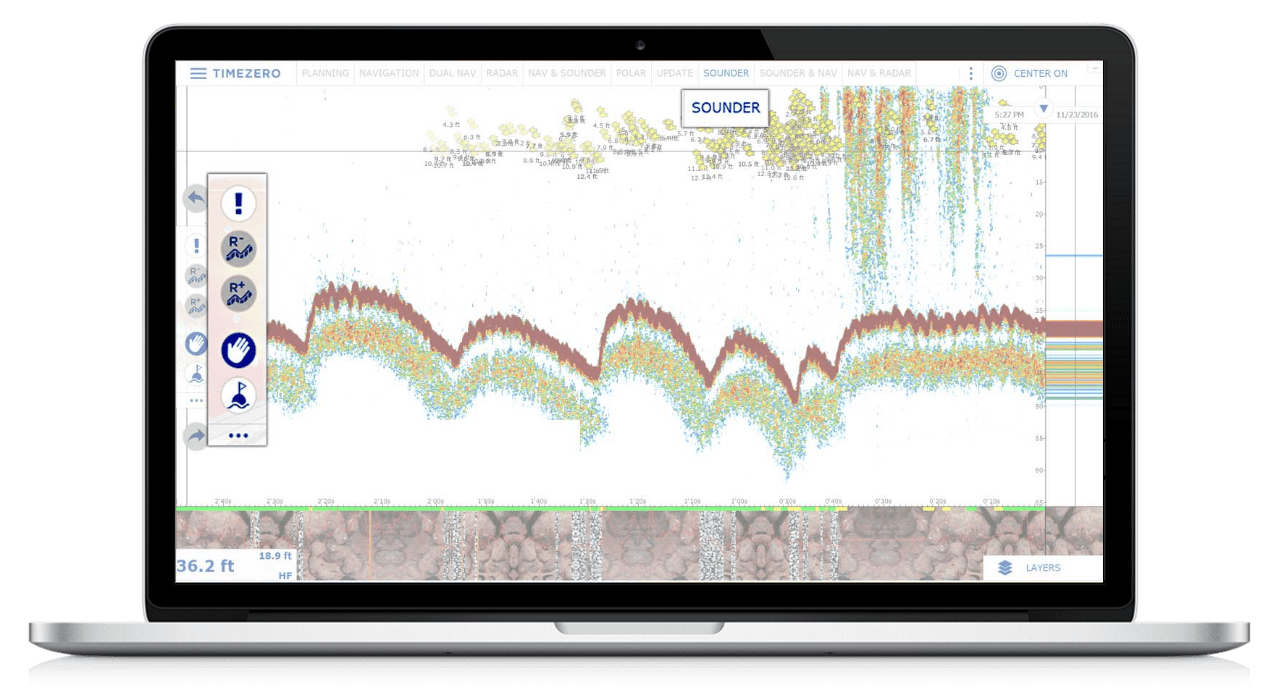Switch to the Navigation workspace tab
Image resolution: width=1280 pixels, height=690 pixels.
pos(389,73)
